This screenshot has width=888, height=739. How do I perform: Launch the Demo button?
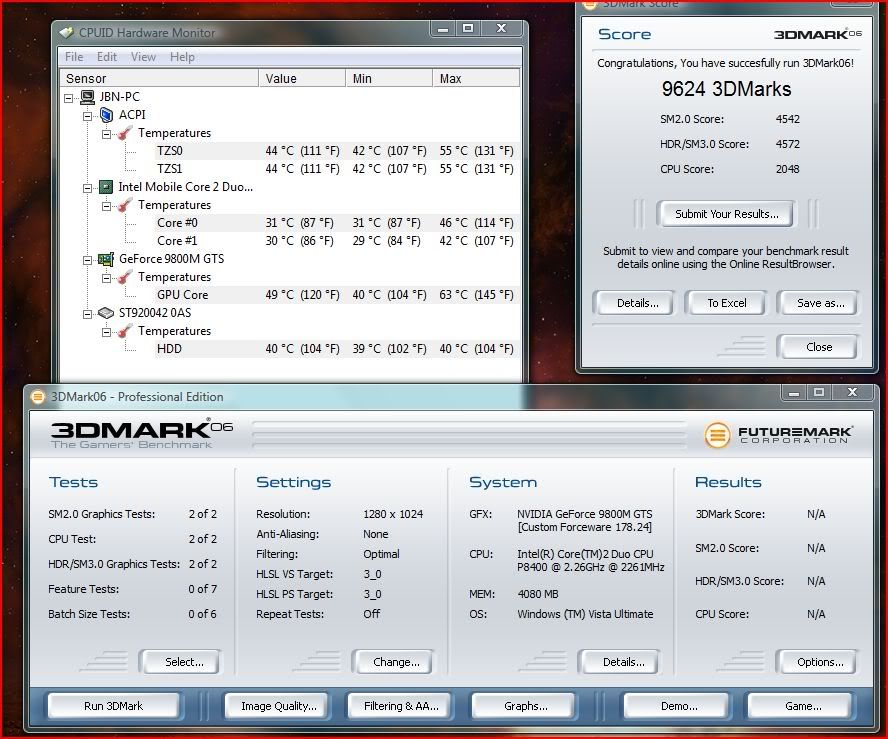[678, 706]
